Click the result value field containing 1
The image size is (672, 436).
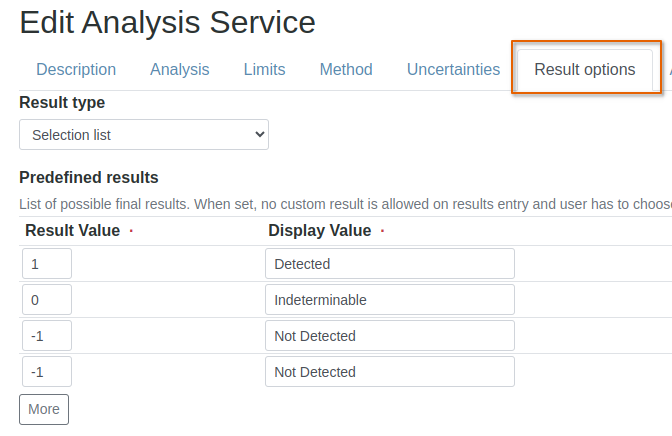[x=47, y=264]
